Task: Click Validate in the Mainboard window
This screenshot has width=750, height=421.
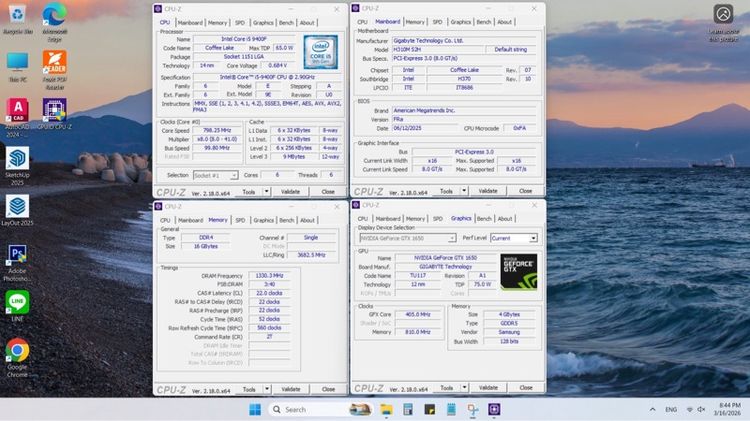Action: (488, 191)
